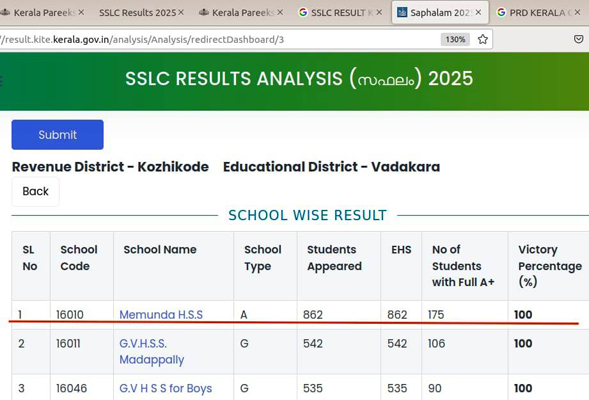Screen dimensions: 589x400
Task: Click the 130% zoom level indicator
Action: [455, 39]
